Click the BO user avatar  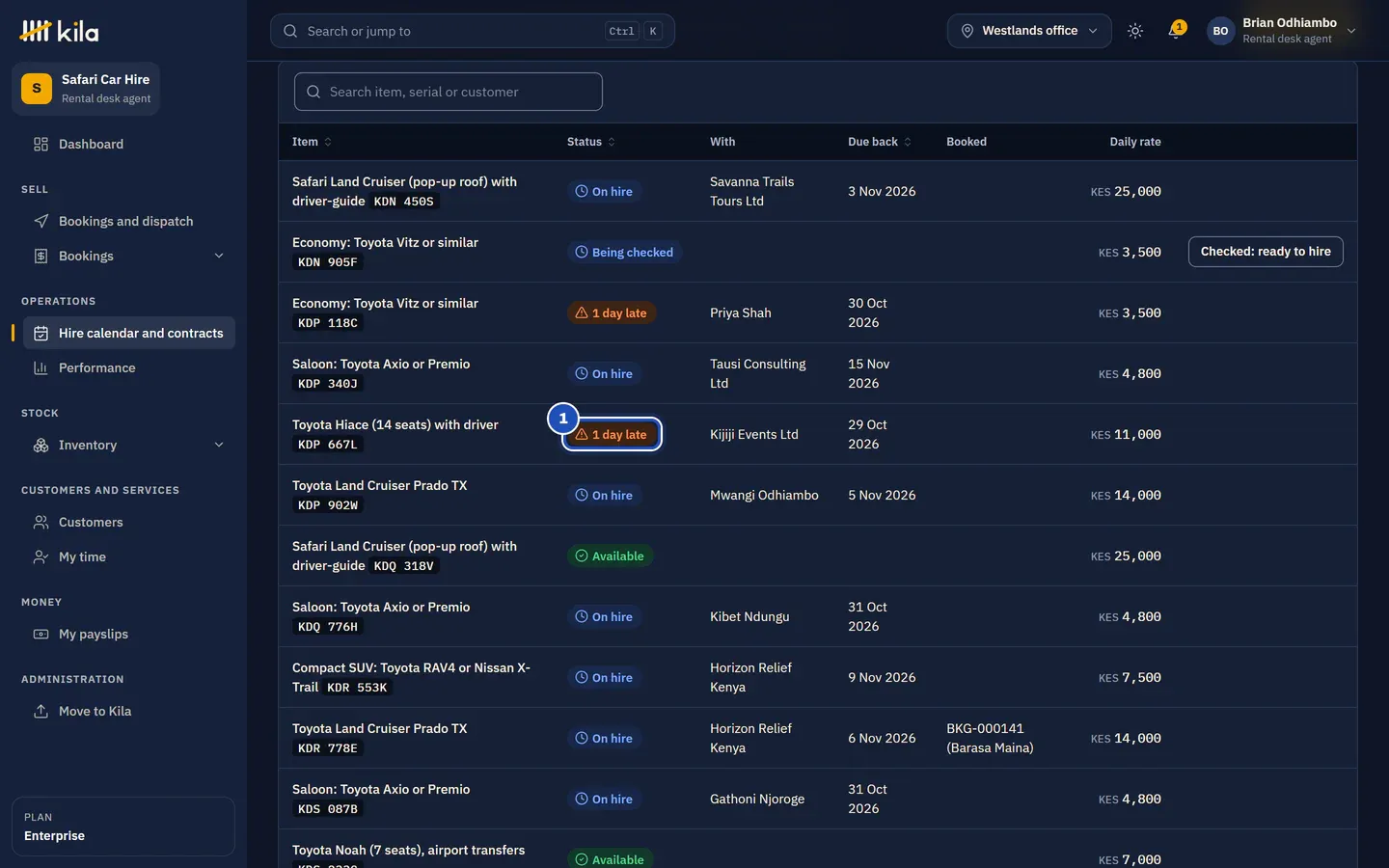click(1220, 31)
